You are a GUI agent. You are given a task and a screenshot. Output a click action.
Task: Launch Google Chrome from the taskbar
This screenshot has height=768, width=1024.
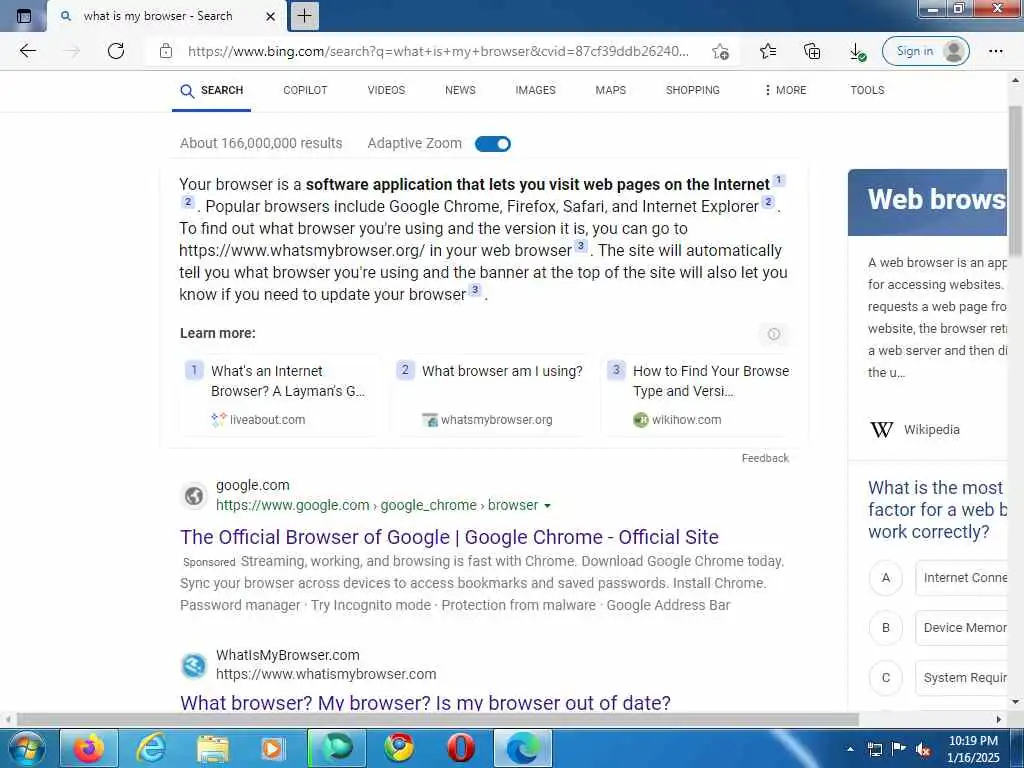tap(399, 748)
